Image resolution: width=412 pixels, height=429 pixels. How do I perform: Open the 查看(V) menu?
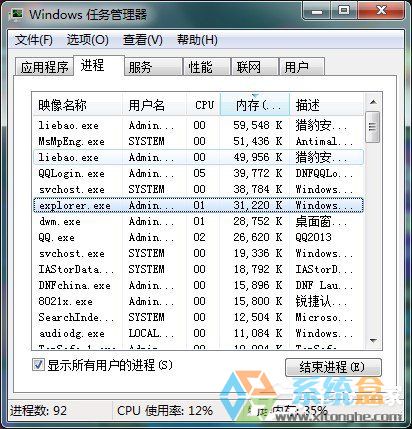pos(143,40)
